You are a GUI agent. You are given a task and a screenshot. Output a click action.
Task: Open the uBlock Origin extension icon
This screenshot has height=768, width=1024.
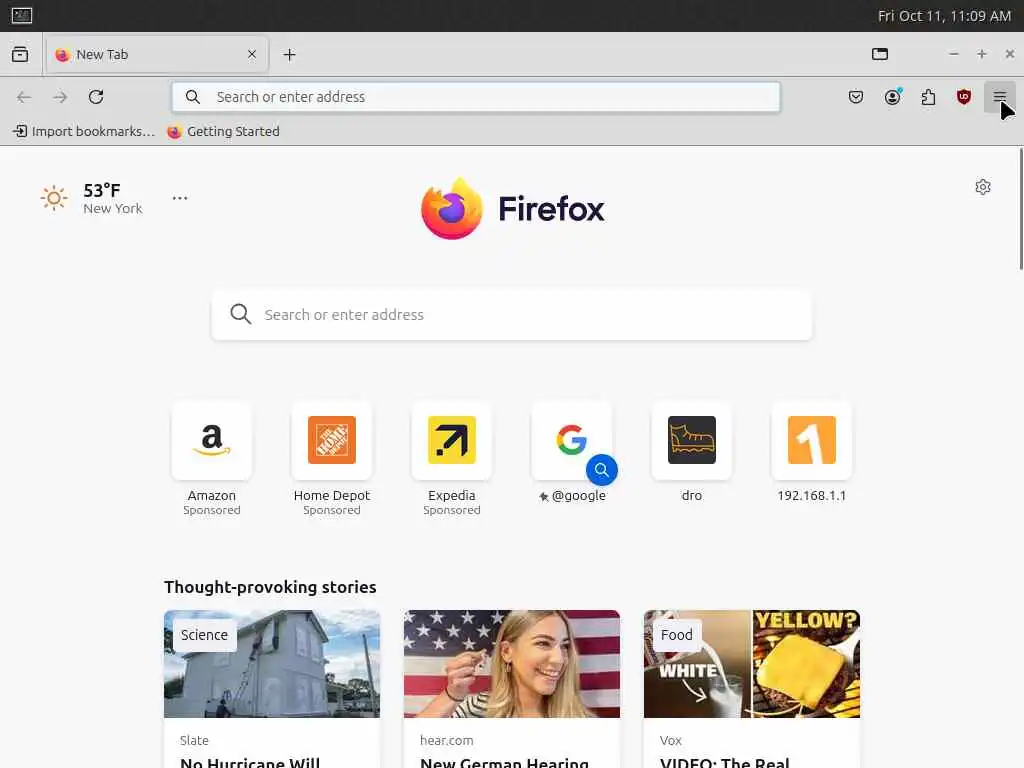[963, 97]
